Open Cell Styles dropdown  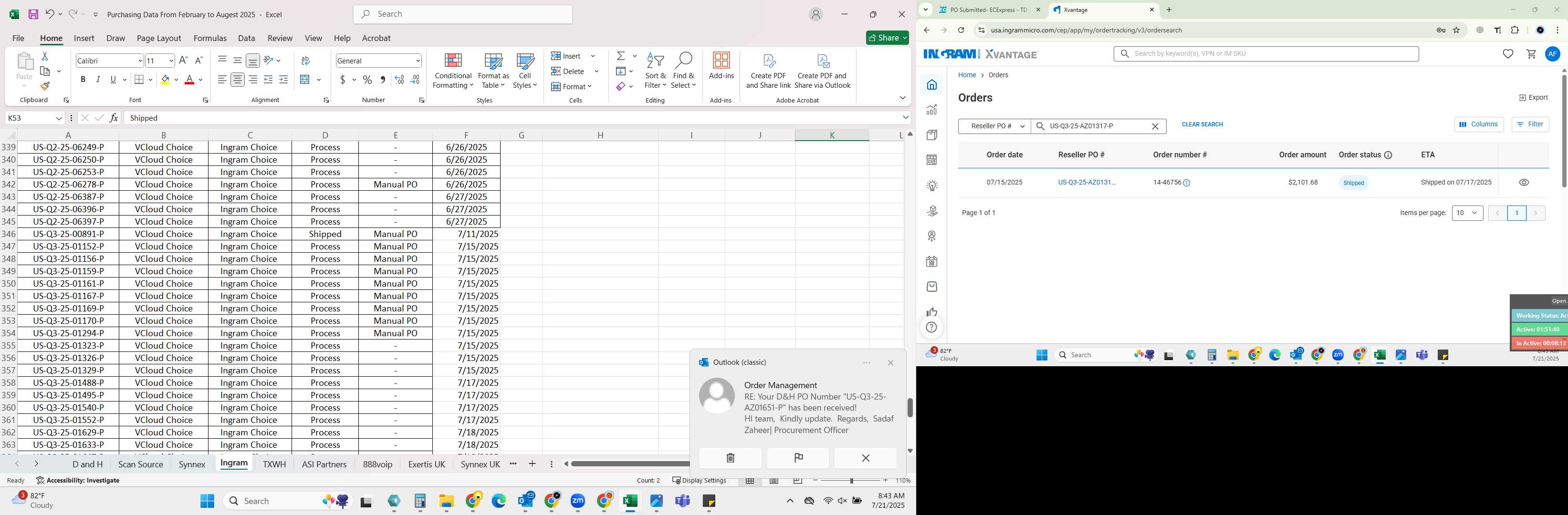(525, 71)
